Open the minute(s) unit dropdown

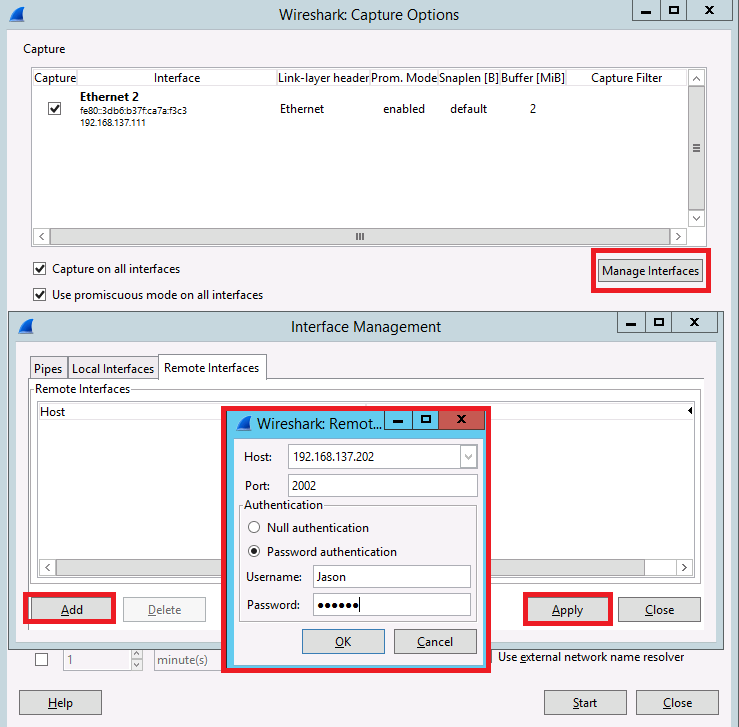pyautogui.click(x=189, y=660)
